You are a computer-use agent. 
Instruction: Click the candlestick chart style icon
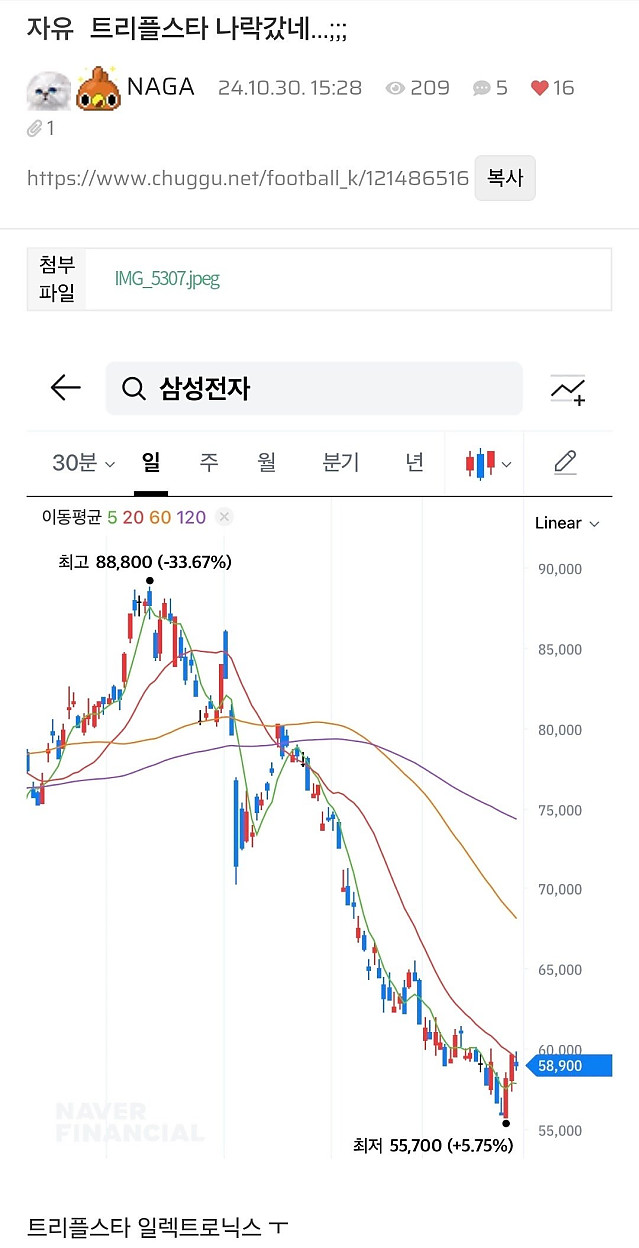point(481,463)
